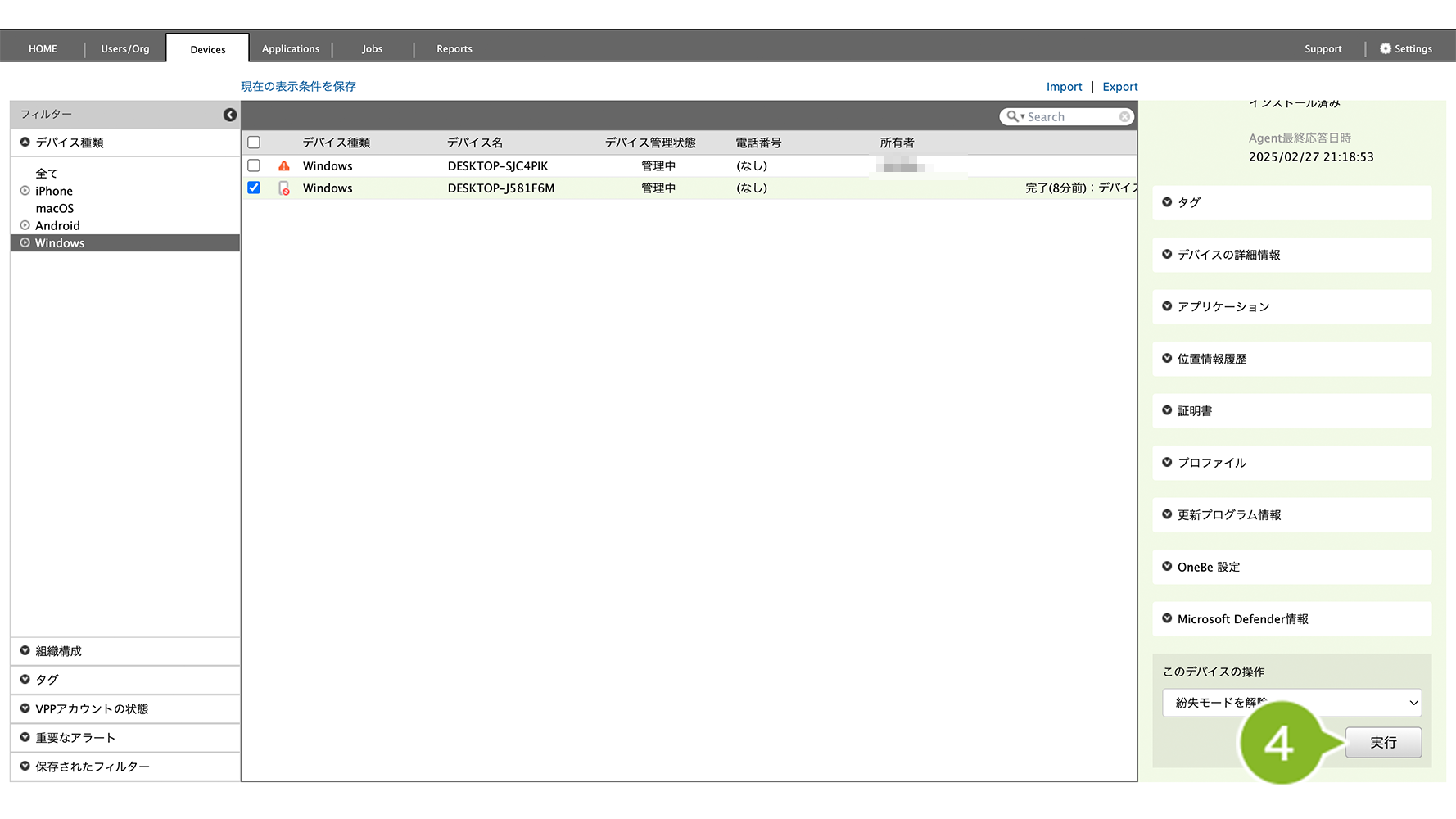Switch to the Applications tab

(291, 49)
